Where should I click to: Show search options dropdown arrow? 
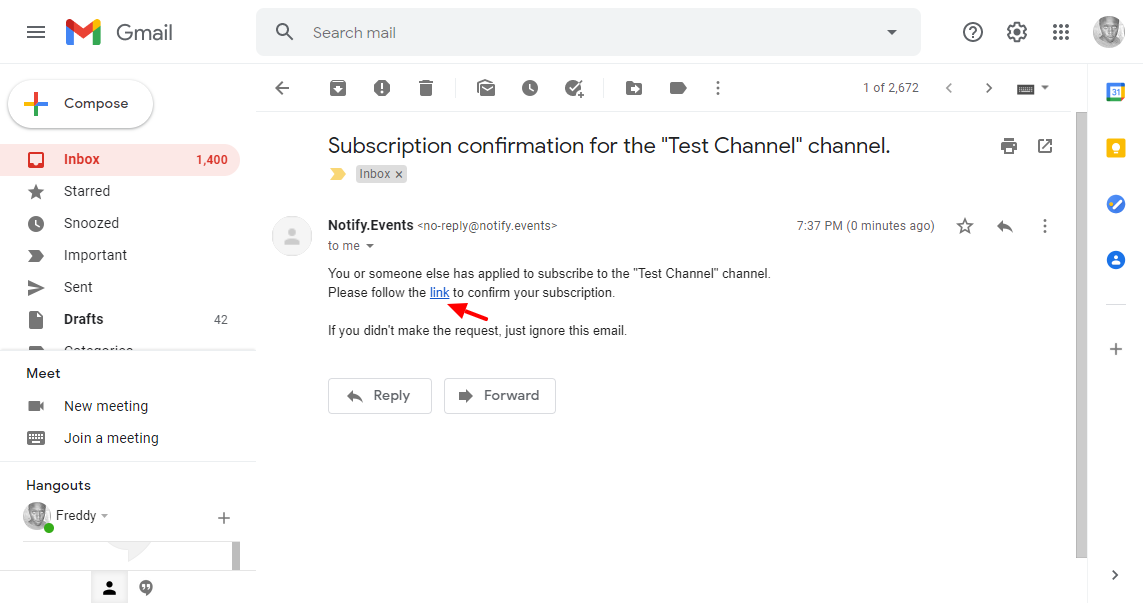pyautogui.click(x=892, y=32)
